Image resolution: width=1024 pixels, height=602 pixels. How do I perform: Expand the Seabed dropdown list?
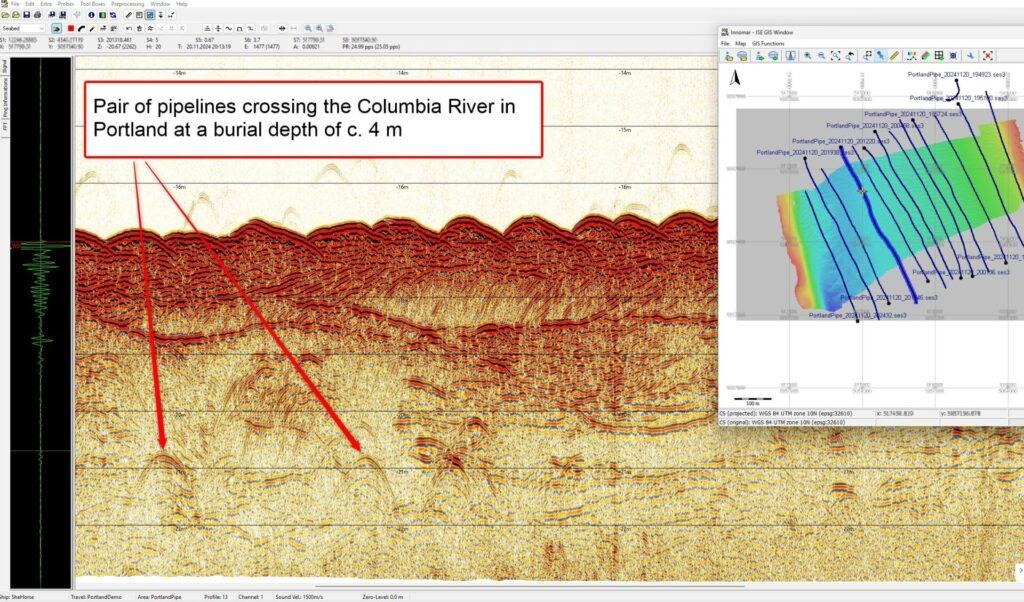click(x=41, y=28)
